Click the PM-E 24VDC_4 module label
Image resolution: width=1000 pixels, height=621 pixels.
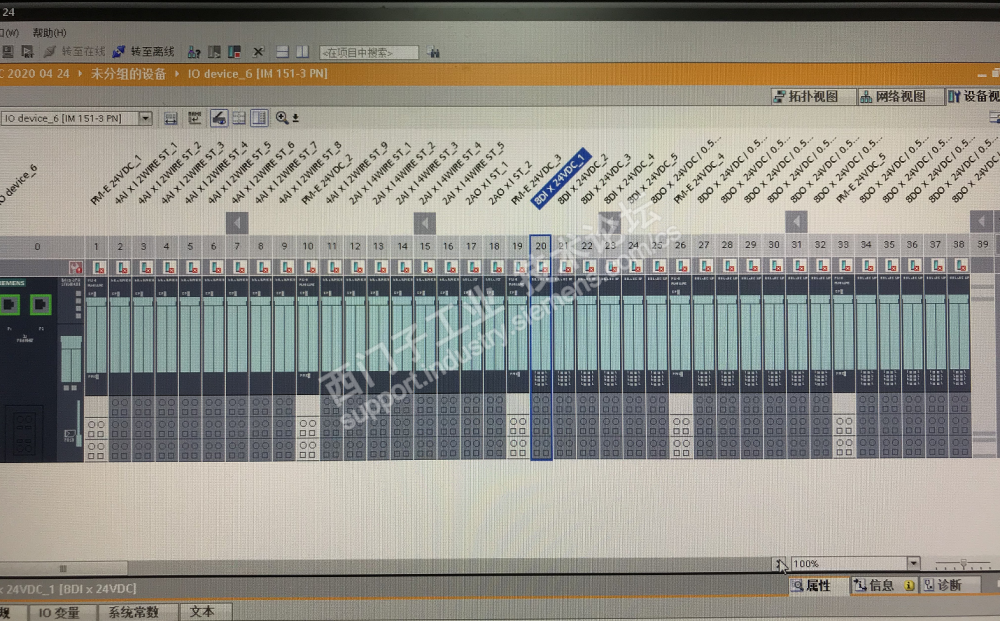(x=699, y=178)
